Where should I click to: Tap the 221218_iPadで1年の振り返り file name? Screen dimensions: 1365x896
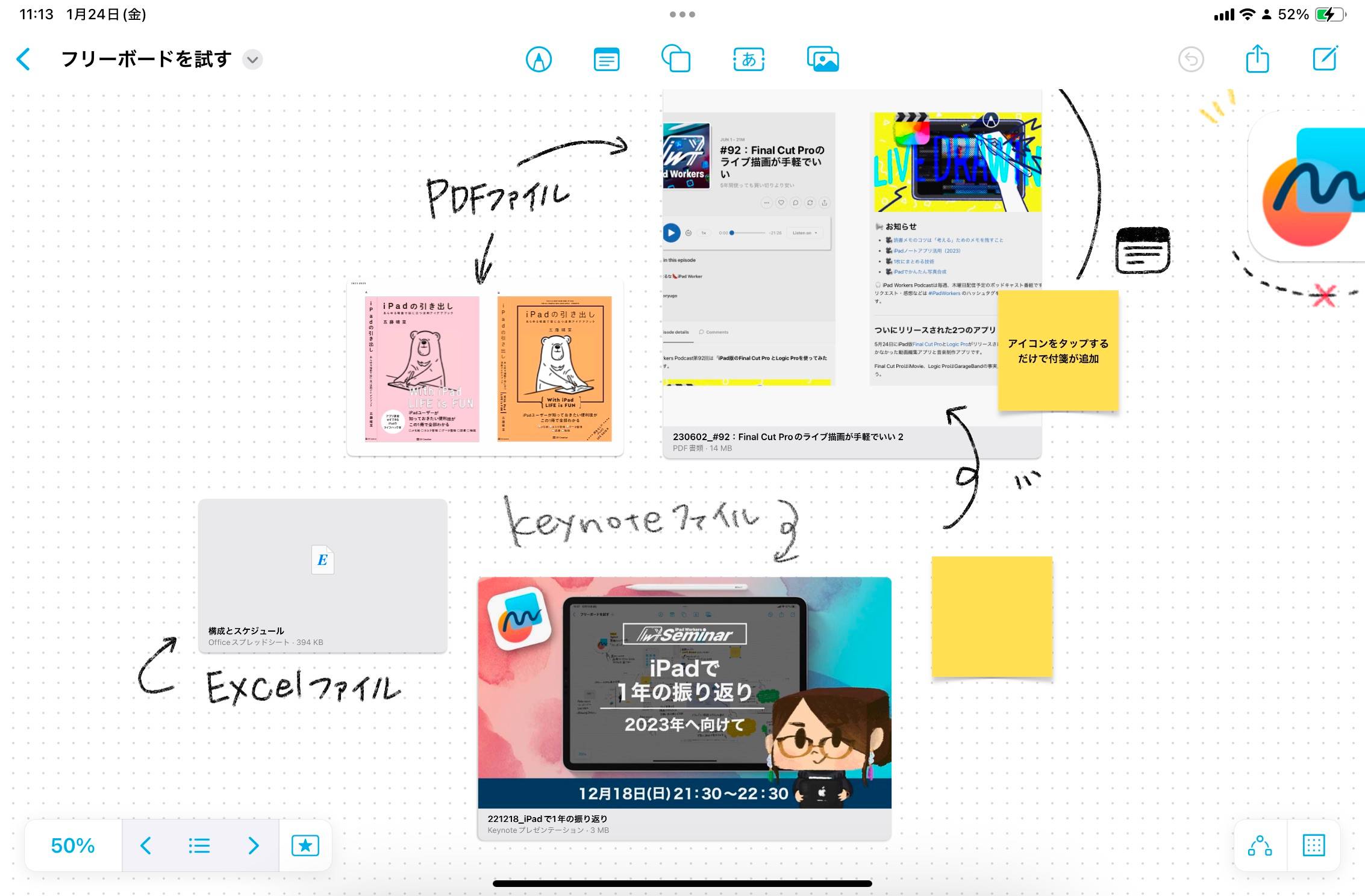tap(547, 818)
